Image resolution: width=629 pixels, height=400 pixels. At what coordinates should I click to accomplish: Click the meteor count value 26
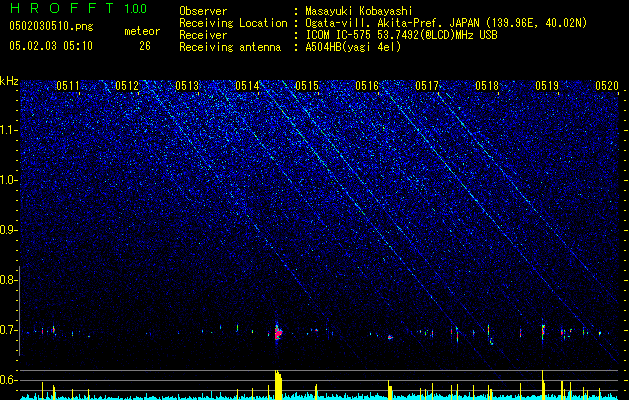(145, 46)
